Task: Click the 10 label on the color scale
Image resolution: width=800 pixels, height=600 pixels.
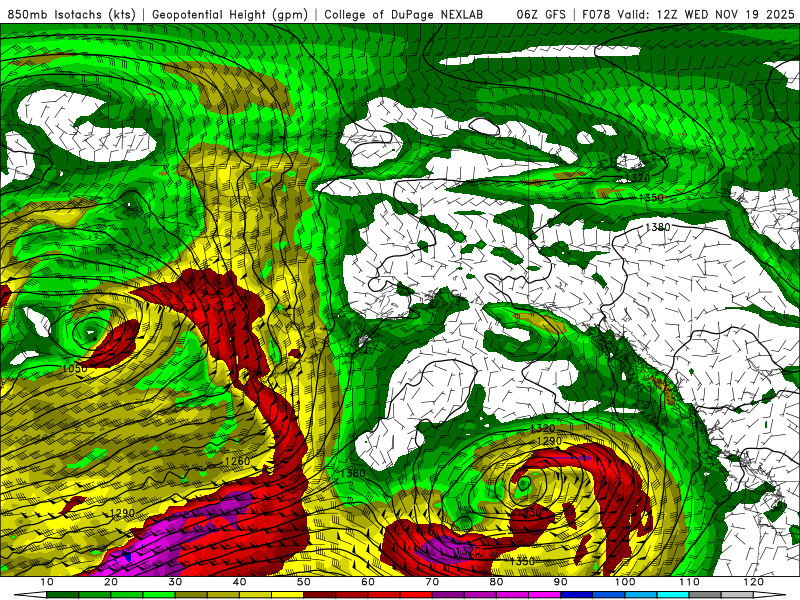Action: coord(46,582)
